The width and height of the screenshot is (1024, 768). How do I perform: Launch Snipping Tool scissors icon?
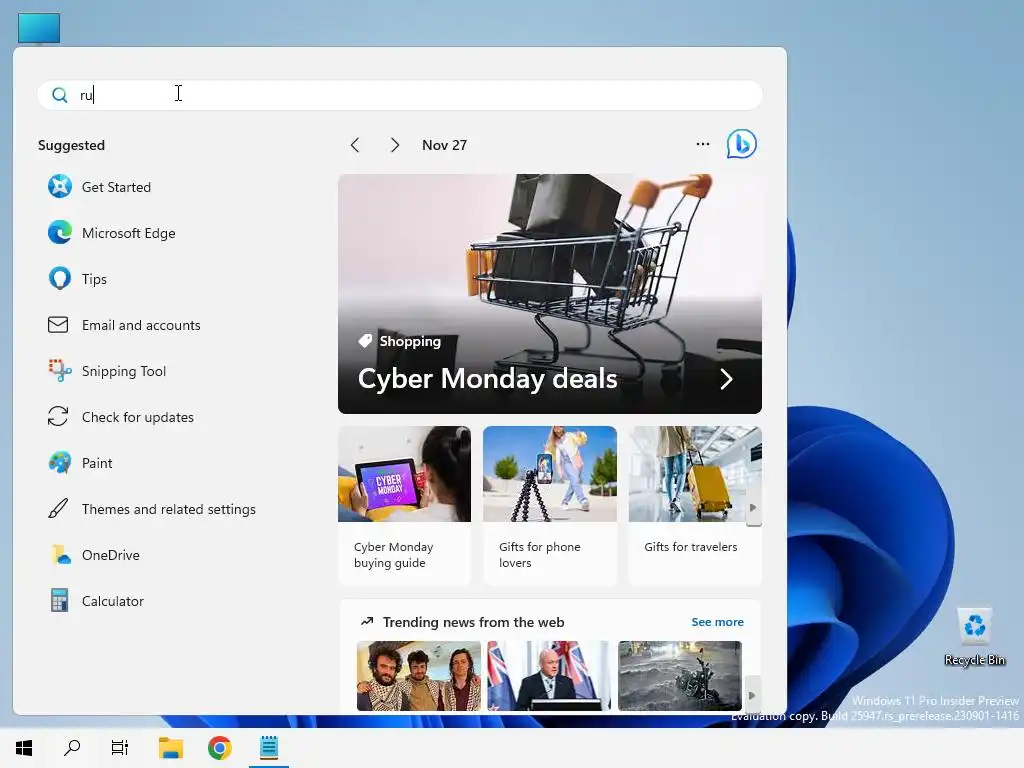click(59, 370)
